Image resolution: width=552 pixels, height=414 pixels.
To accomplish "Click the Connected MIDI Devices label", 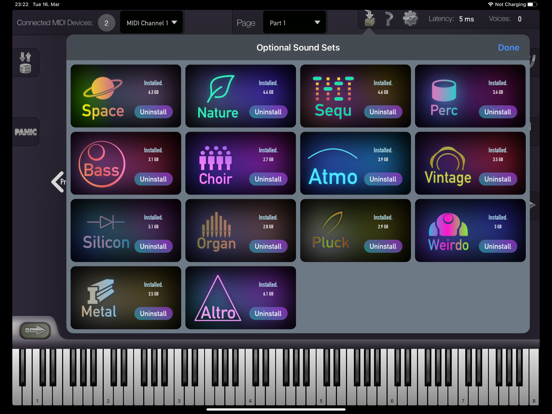I will 55,23.
